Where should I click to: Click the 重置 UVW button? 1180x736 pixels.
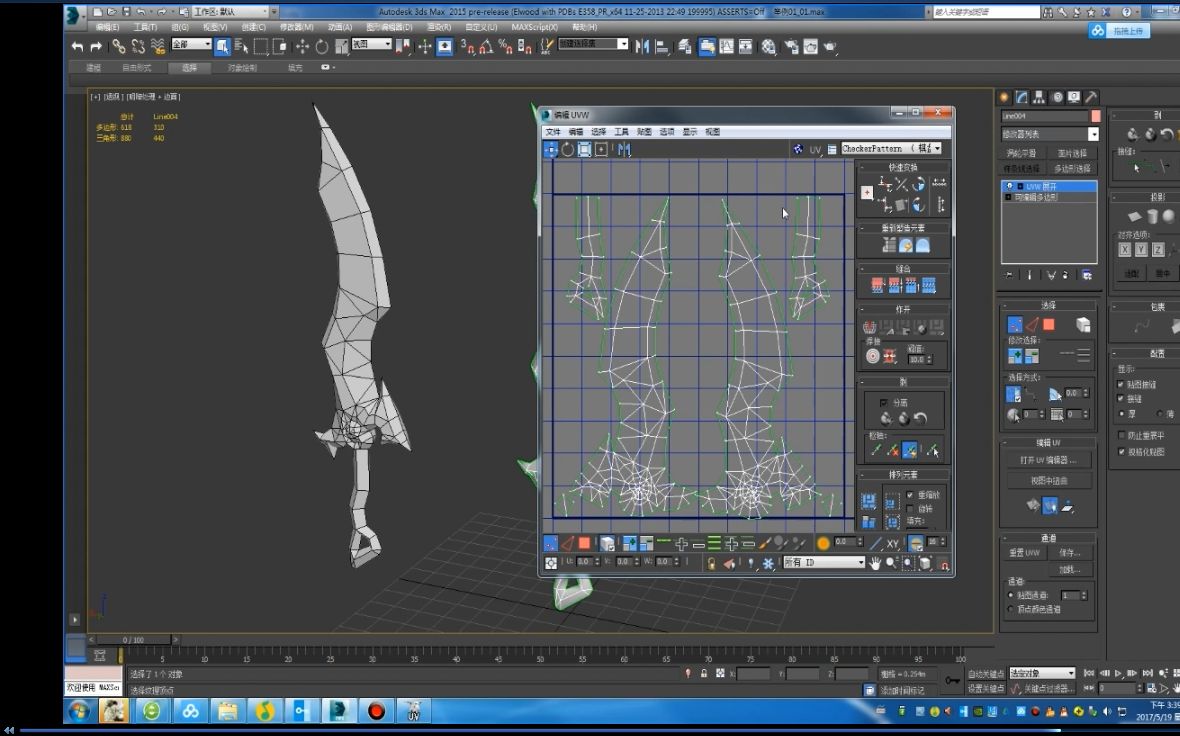1025,552
